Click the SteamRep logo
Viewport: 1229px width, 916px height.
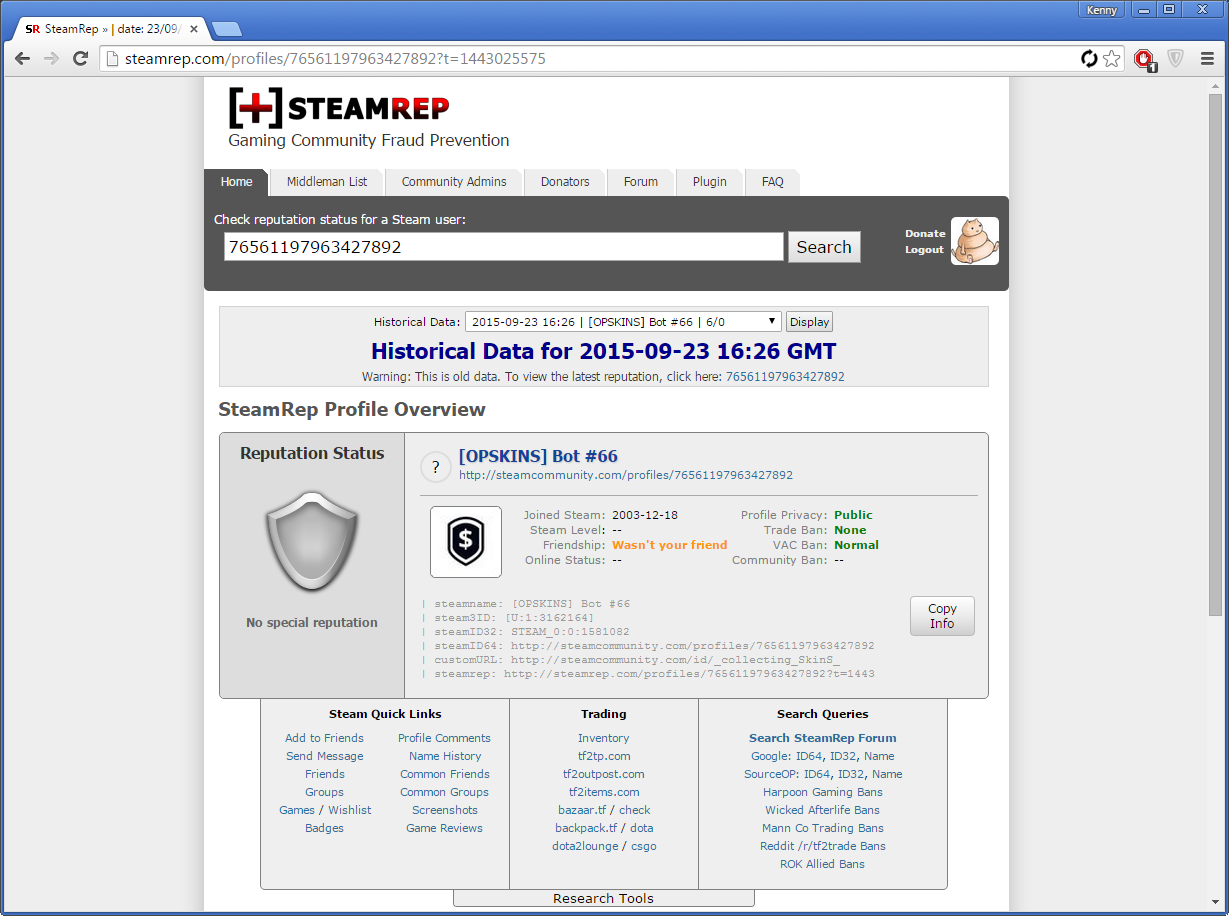[339, 107]
